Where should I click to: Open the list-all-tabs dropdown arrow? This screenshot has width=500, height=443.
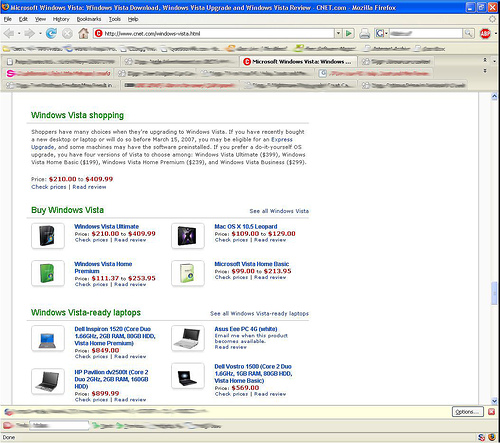pos(494,61)
